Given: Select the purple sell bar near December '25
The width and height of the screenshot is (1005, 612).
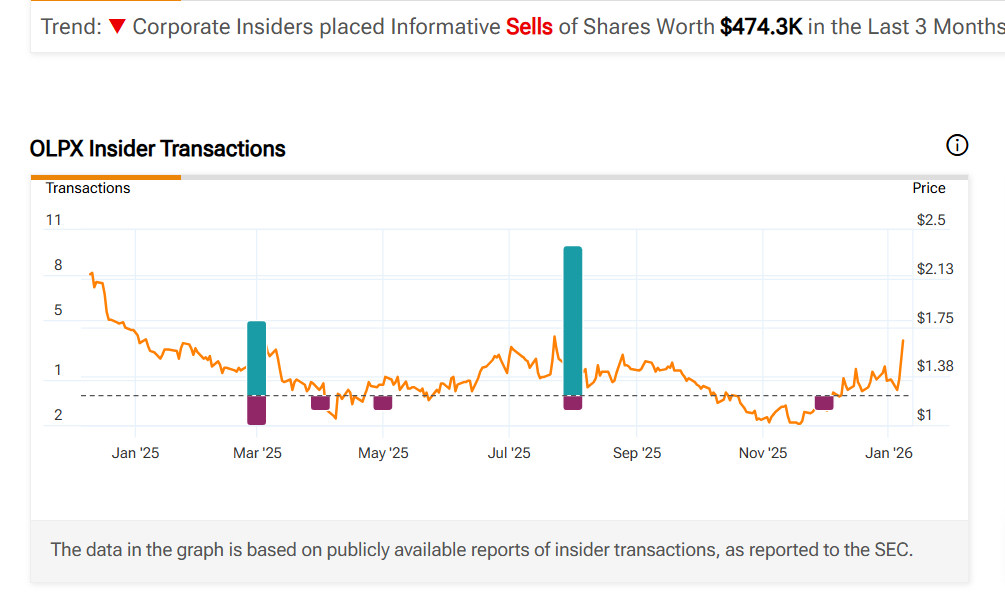Looking at the screenshot, I should (824, 402).
